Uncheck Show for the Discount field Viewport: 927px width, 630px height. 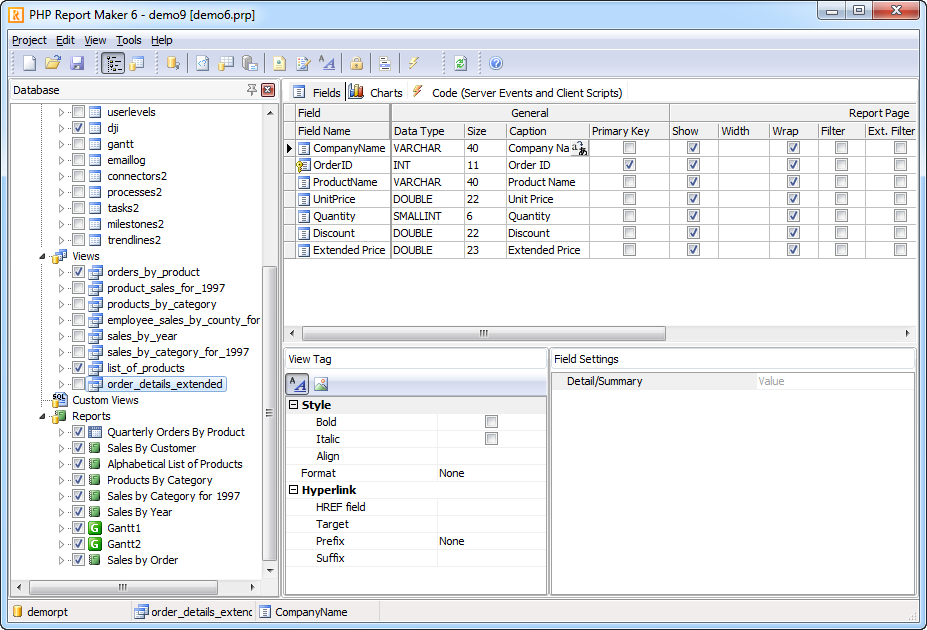(692, 233)
